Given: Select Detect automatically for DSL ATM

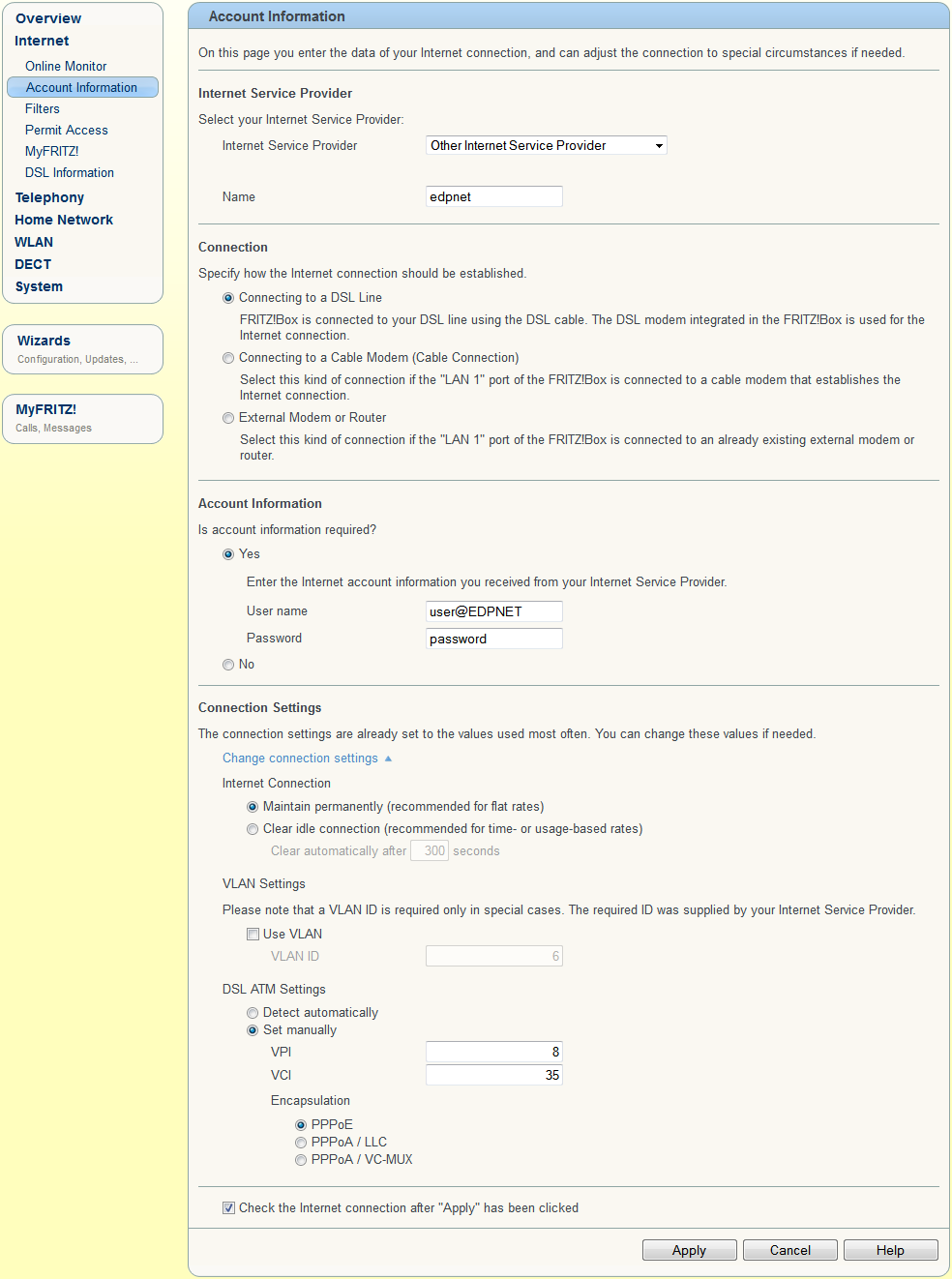Looking at the screenshot, I should 253,1013.
